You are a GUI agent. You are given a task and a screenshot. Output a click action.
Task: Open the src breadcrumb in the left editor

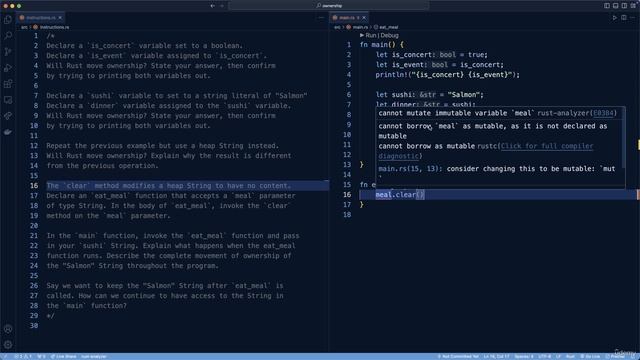click(24, 27)
